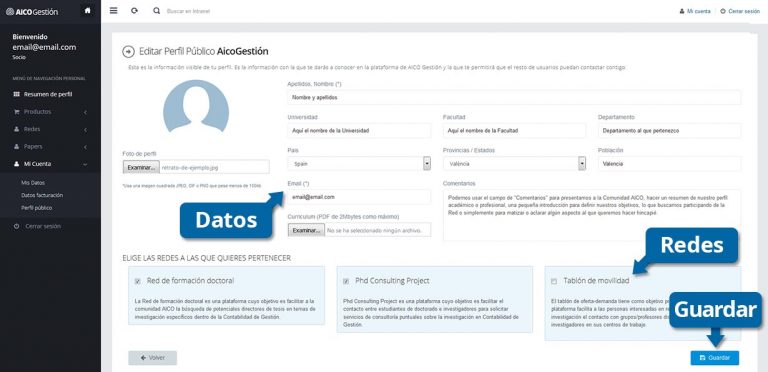Collapse the Mi Cuenta sidebar menu
Viewport: 768px width, 372px height.
(x=50, y=164)
